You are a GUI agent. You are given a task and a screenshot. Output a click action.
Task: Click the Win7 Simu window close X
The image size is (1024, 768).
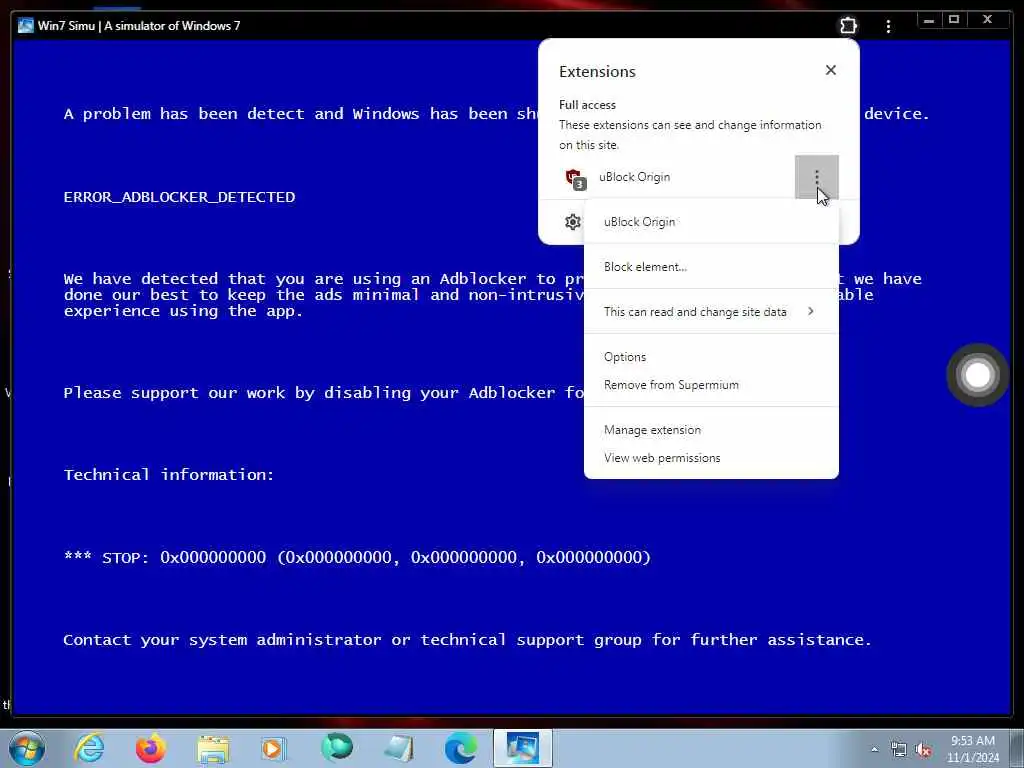coord(987,20)
